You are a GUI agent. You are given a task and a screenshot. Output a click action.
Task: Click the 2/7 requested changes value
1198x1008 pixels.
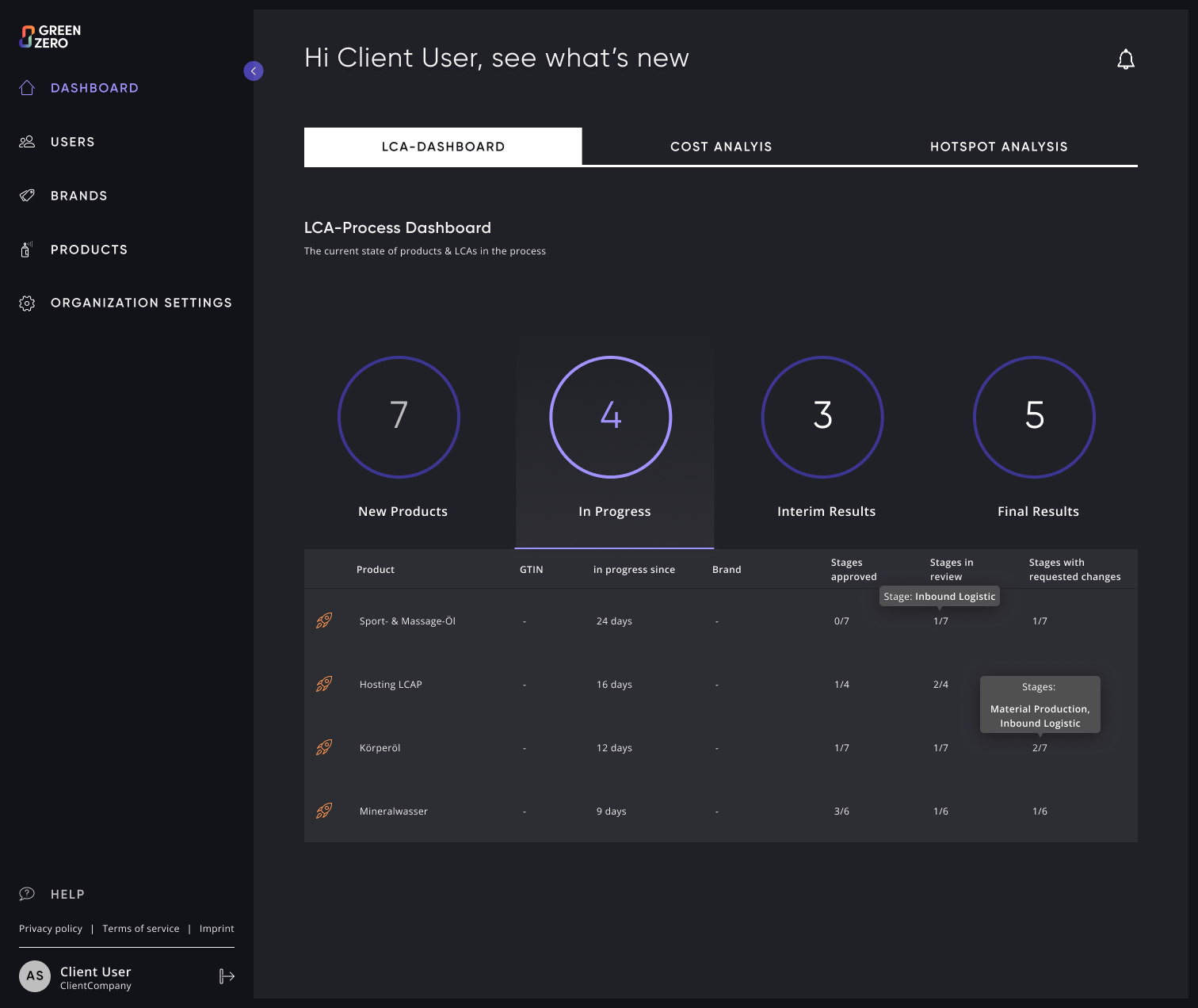point(1040,748)
